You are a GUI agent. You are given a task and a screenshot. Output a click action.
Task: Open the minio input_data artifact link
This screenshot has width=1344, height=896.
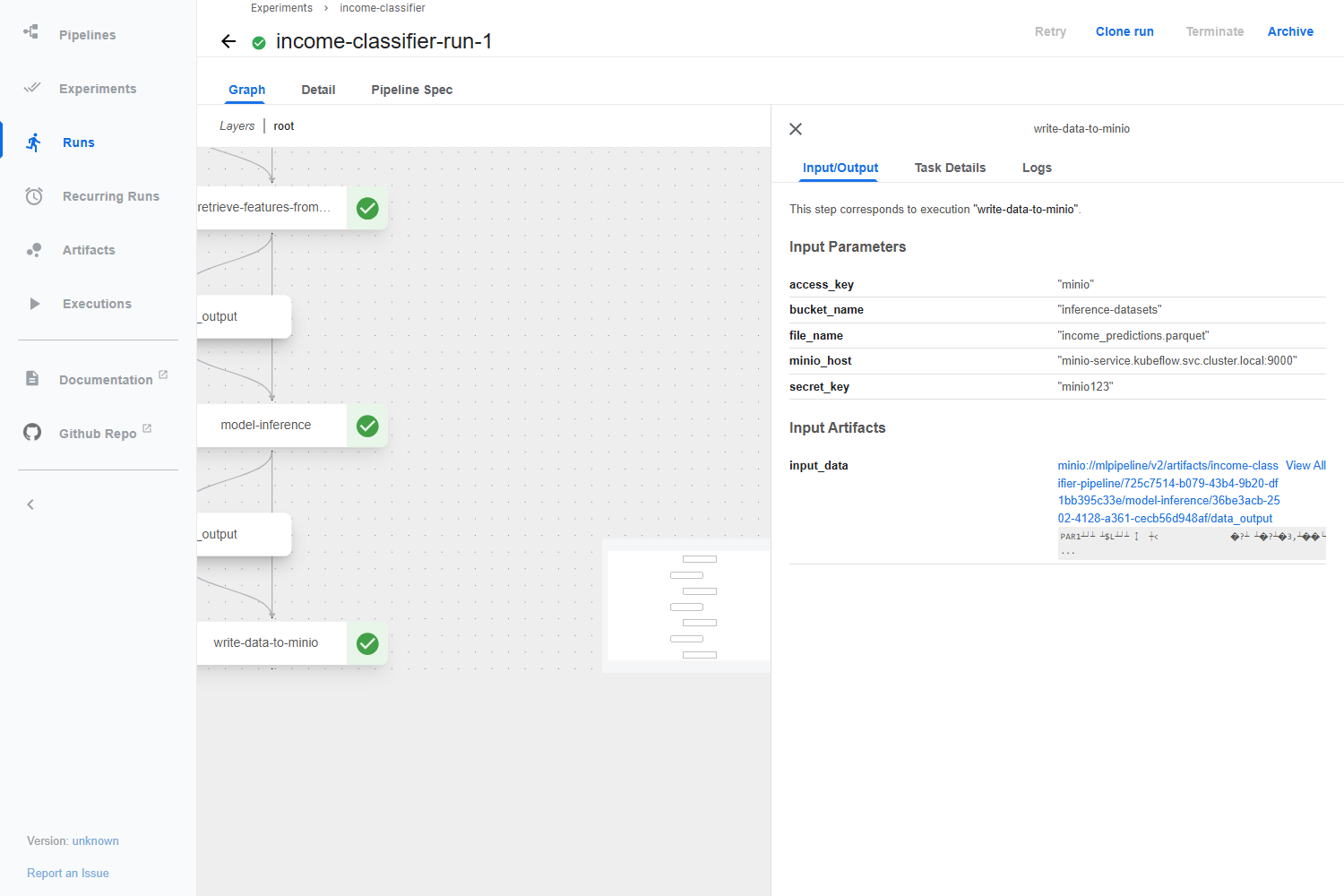click(x=1168, y=492)
